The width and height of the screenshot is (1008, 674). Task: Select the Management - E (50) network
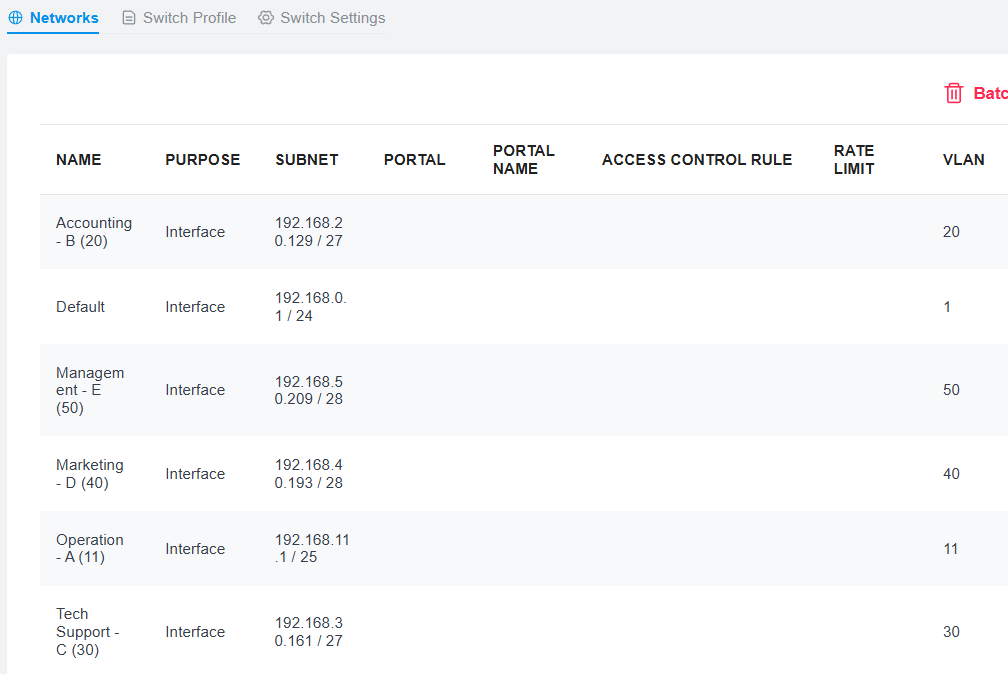(x=90, y=390)
